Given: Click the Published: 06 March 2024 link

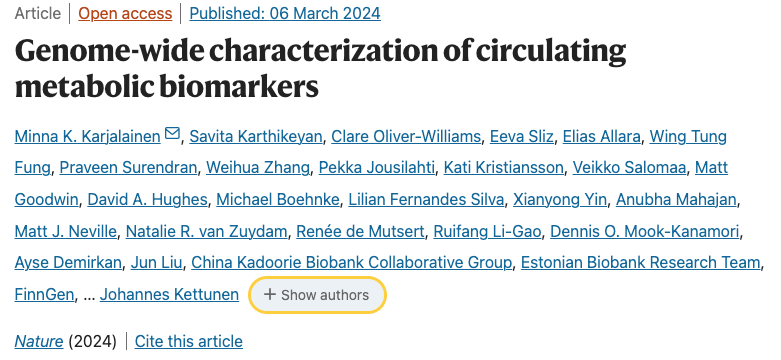Looking at the screenshot, I should pyautogui.click(x=285, y=13).
